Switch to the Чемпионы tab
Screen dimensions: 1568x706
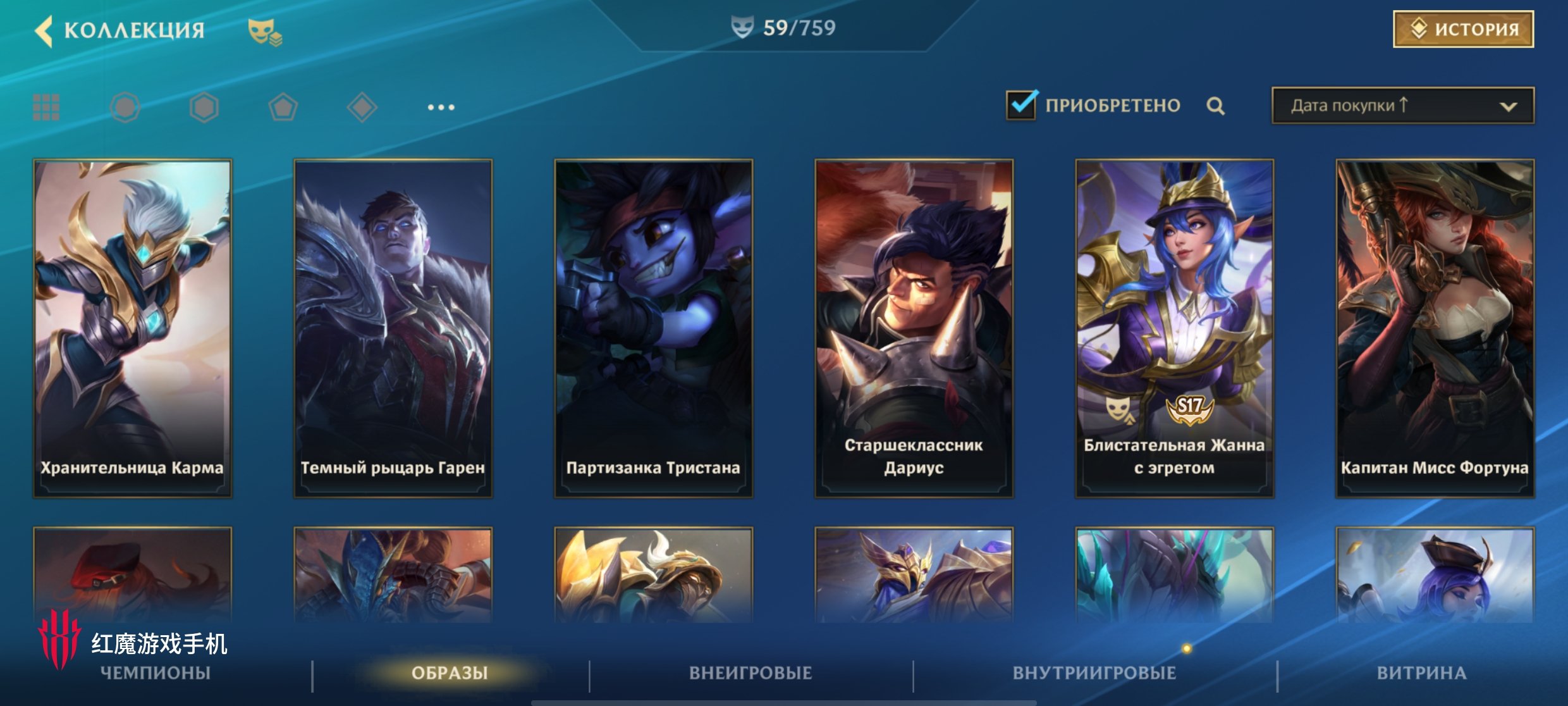(156, 672)
